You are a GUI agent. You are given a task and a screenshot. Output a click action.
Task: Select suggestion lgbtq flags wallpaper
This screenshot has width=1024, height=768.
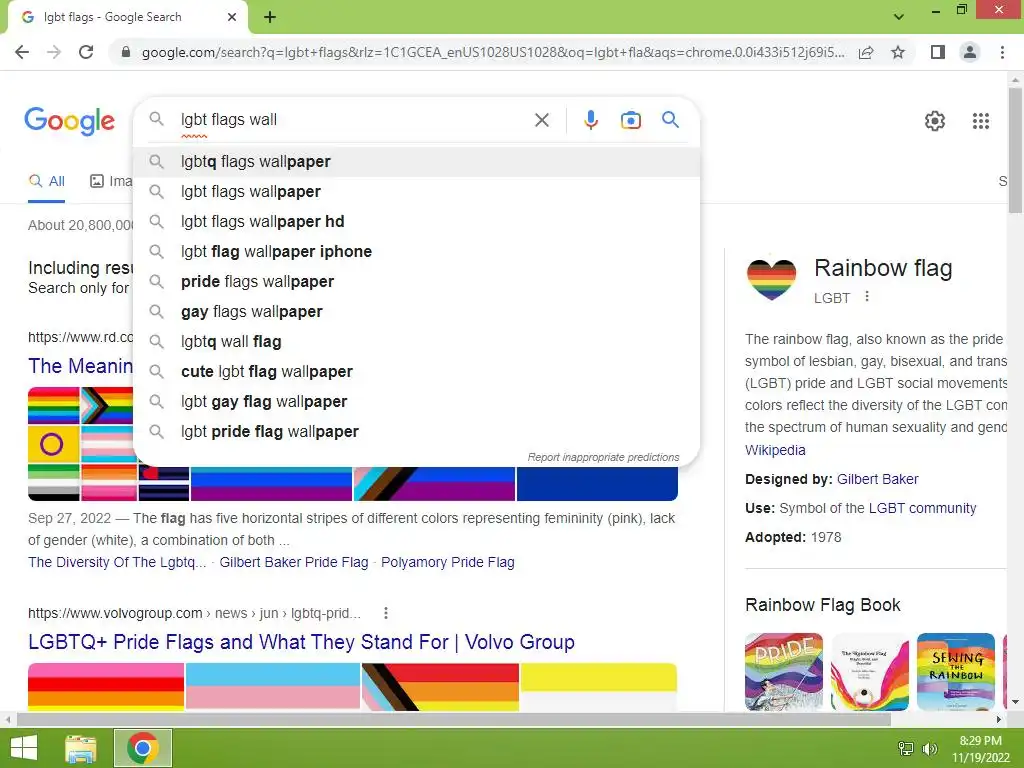coord(417,161)
